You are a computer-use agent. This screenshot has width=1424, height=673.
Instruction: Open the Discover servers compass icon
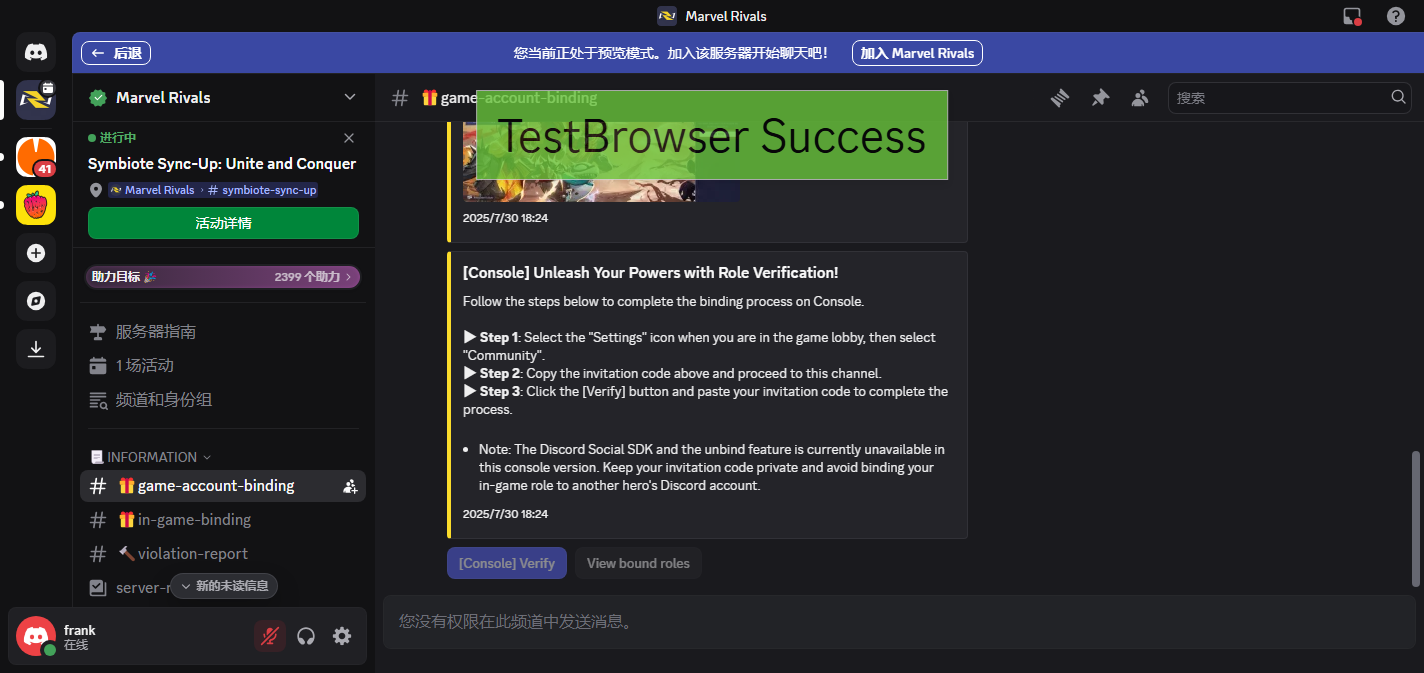[36, 301]
